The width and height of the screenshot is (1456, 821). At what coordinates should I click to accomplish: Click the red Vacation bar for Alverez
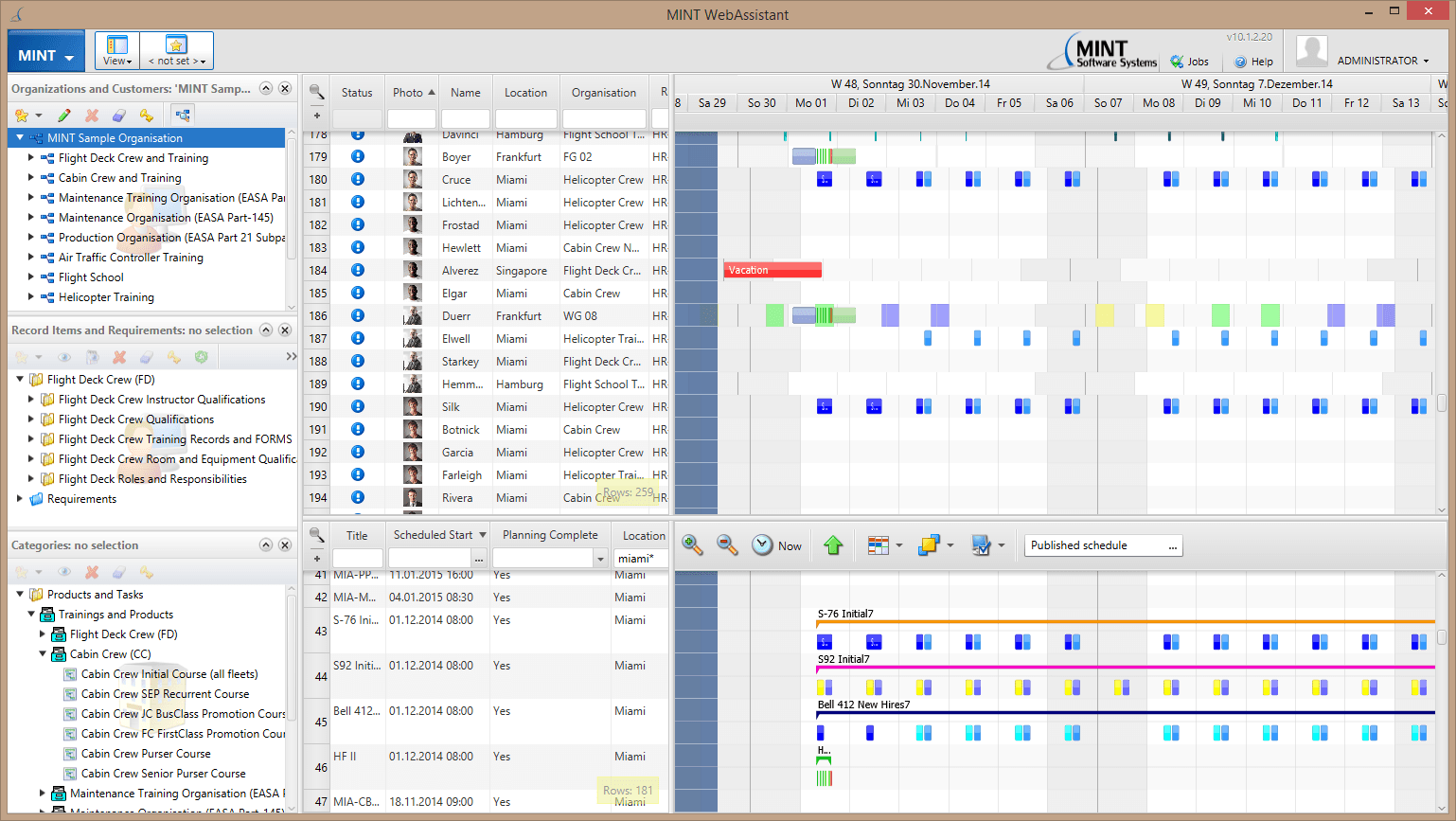pos(772,271)
